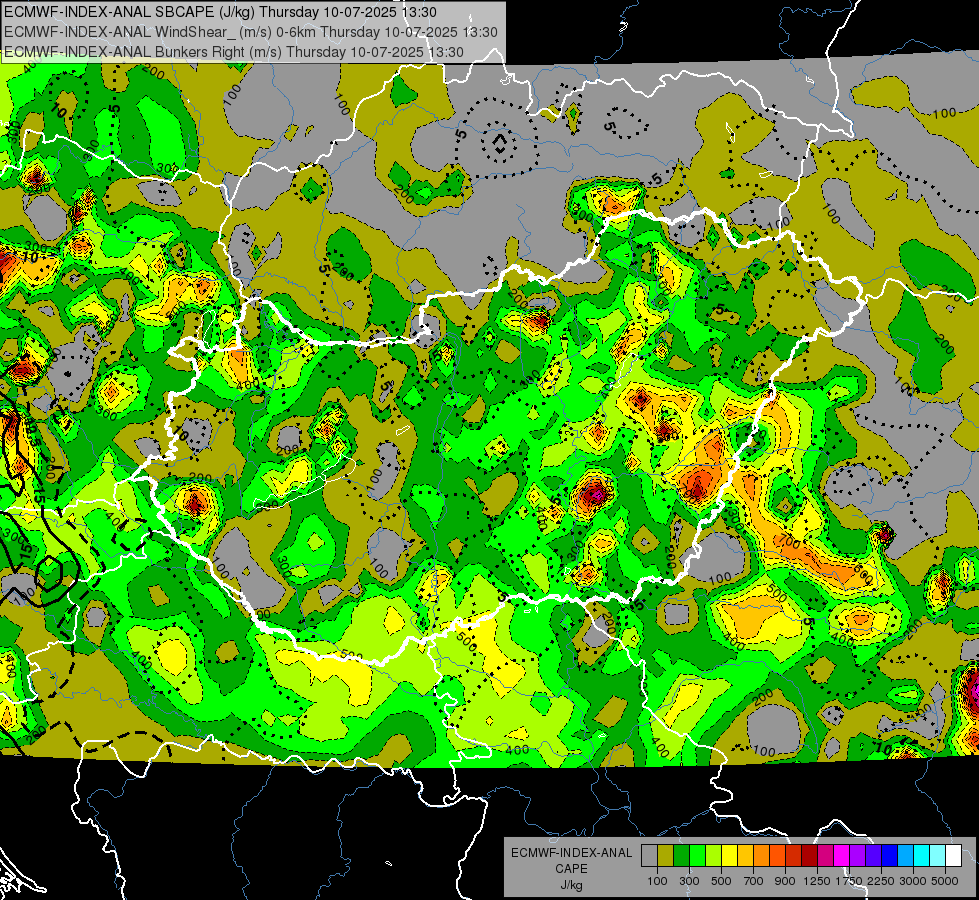Click the sky blue legend swatch
Viewport: 979px width, 900px height.
905,855
